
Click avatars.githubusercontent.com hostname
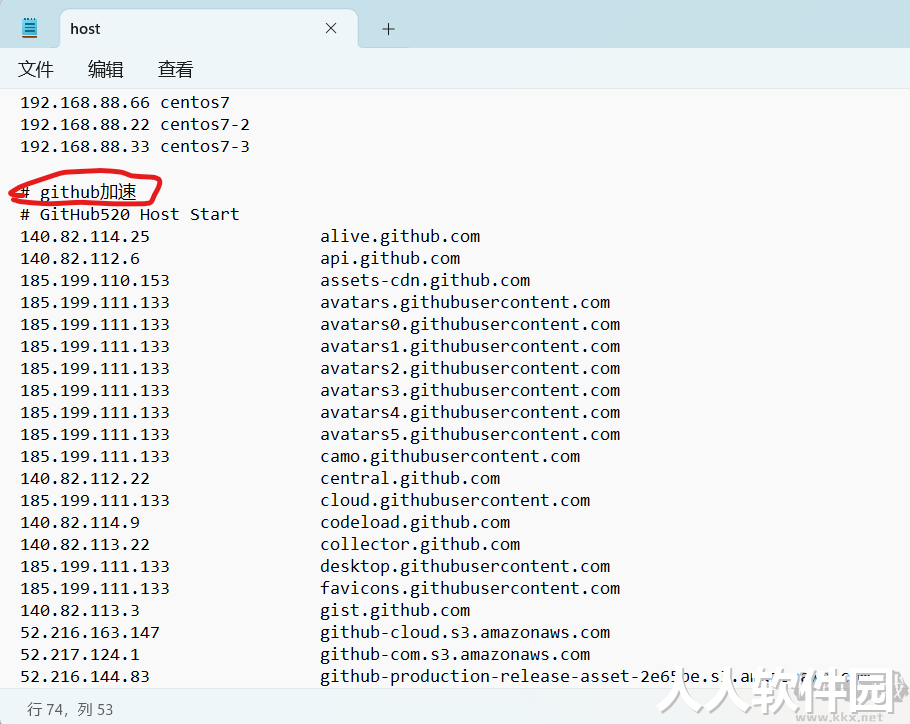pyautogui.click(x=465, y=302)
